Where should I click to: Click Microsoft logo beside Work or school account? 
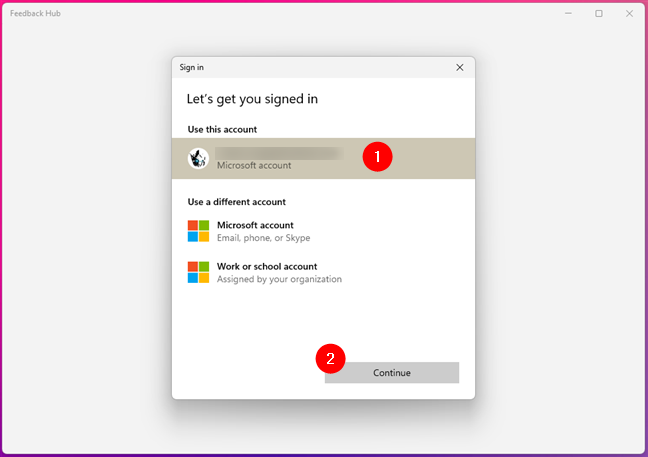198,272
